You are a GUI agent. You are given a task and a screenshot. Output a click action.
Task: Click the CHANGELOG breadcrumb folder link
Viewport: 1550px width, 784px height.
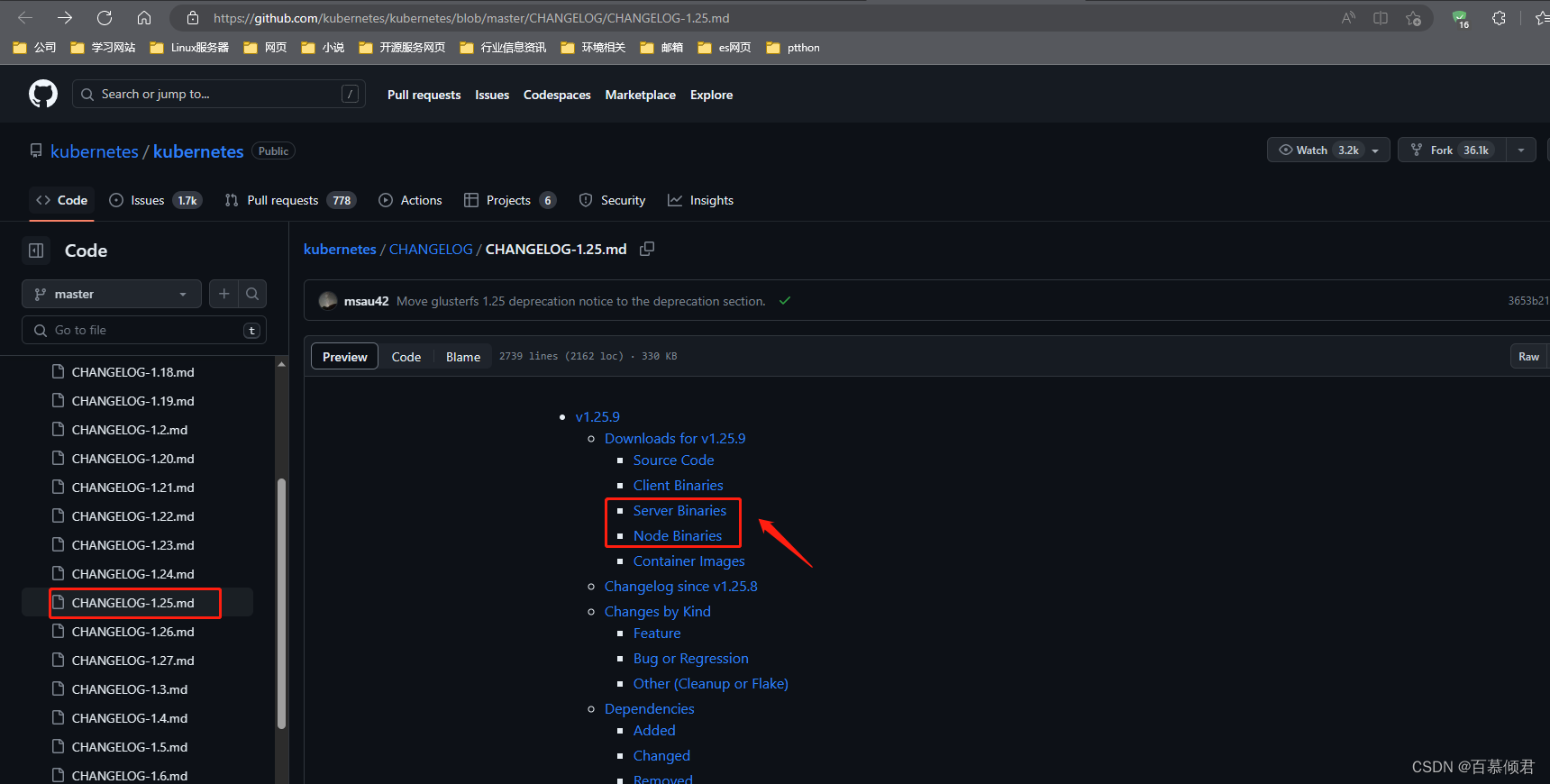point(431,249)
